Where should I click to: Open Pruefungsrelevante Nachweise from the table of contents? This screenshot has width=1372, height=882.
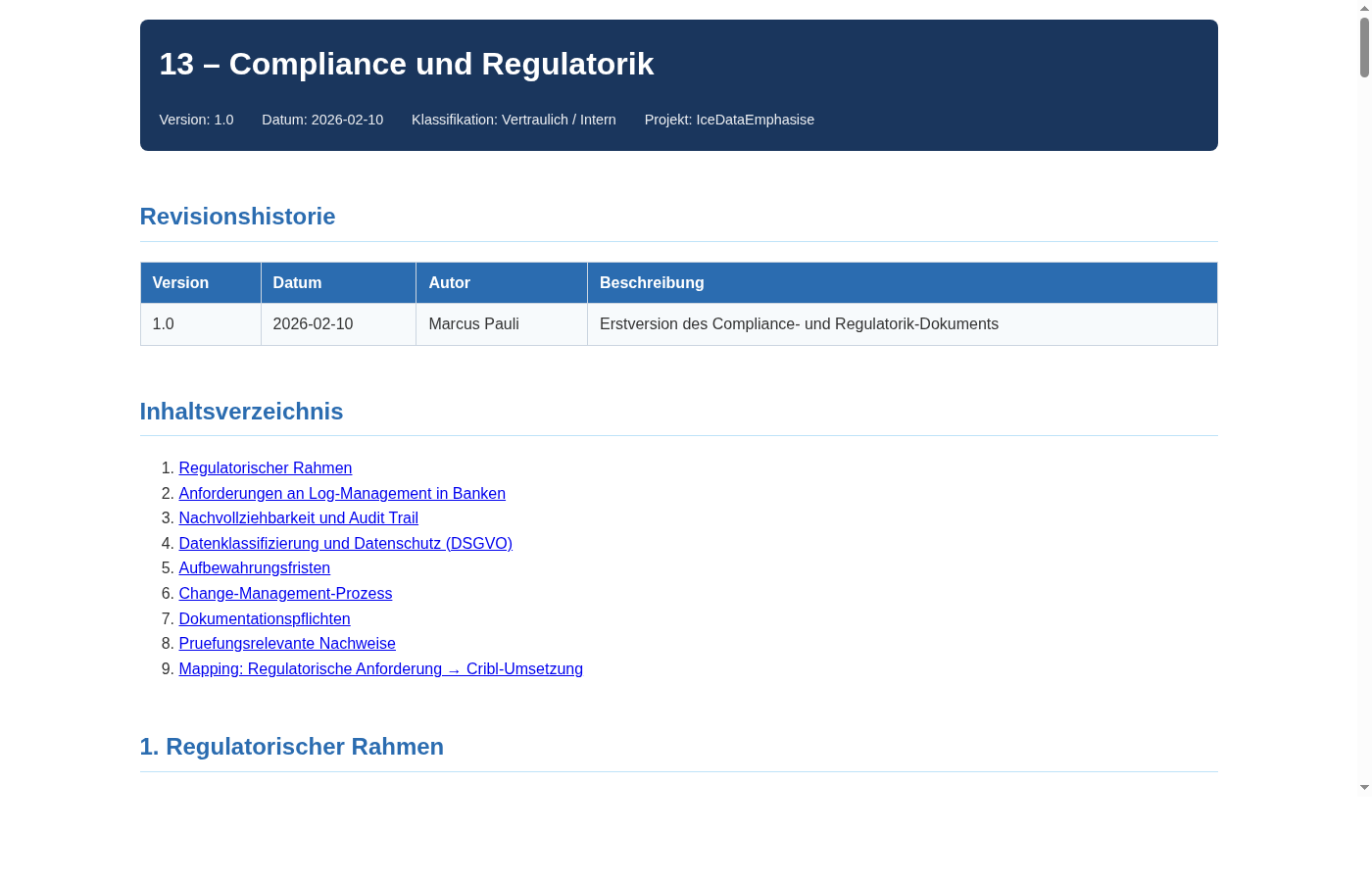(286, 643)
